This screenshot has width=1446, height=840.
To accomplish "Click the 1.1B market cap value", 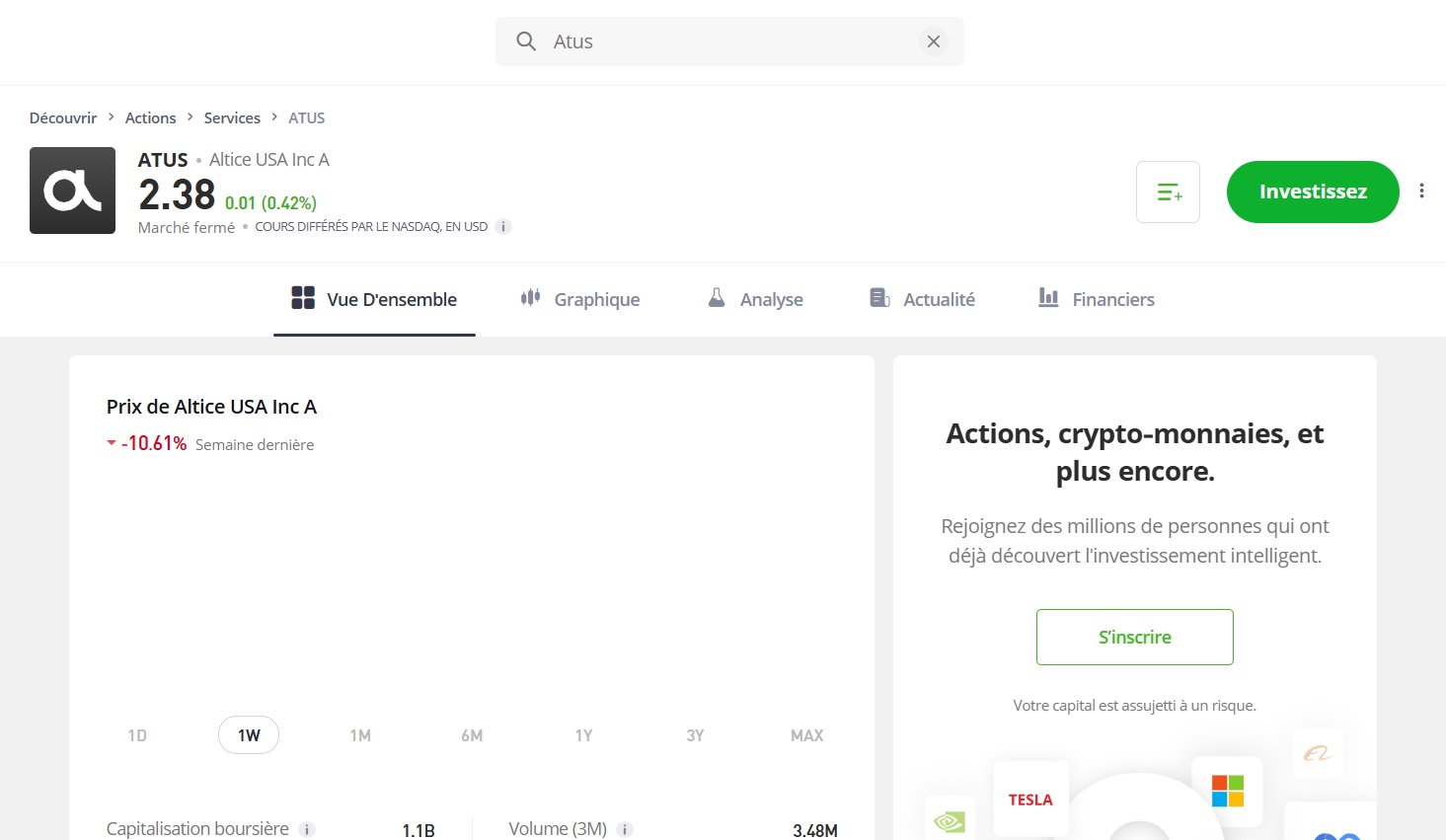I will click(419, 830).
